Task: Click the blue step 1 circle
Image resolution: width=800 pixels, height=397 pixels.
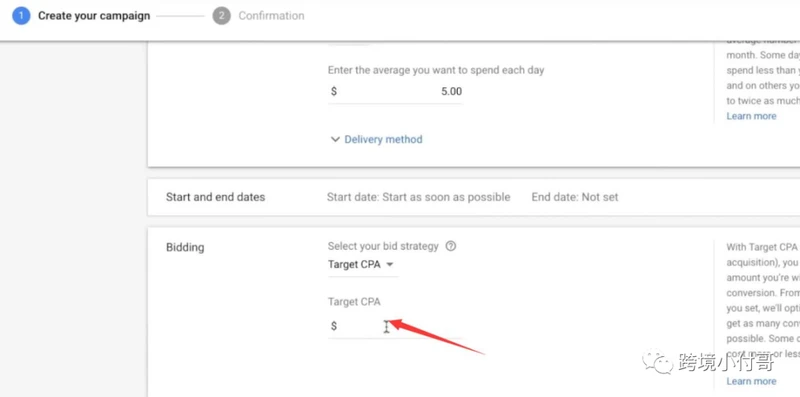Action: [x=21, y=16]
